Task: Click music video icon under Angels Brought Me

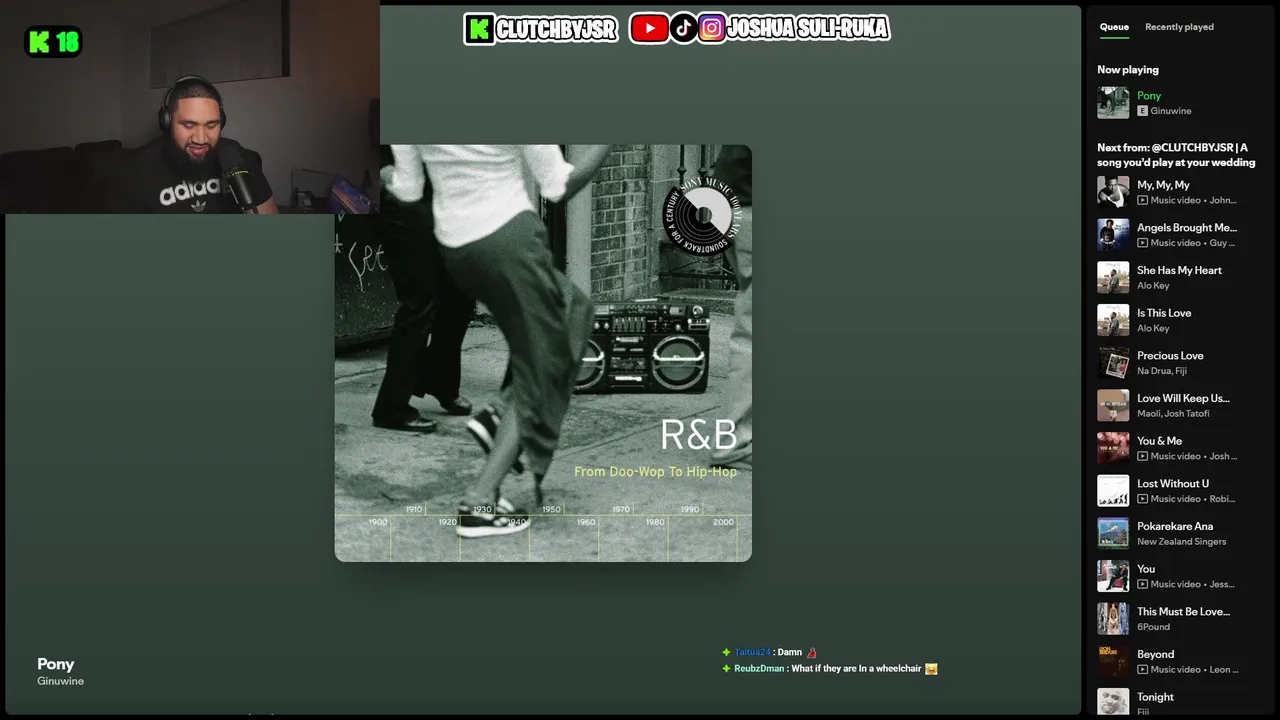Action: [x=1142, y=243]
